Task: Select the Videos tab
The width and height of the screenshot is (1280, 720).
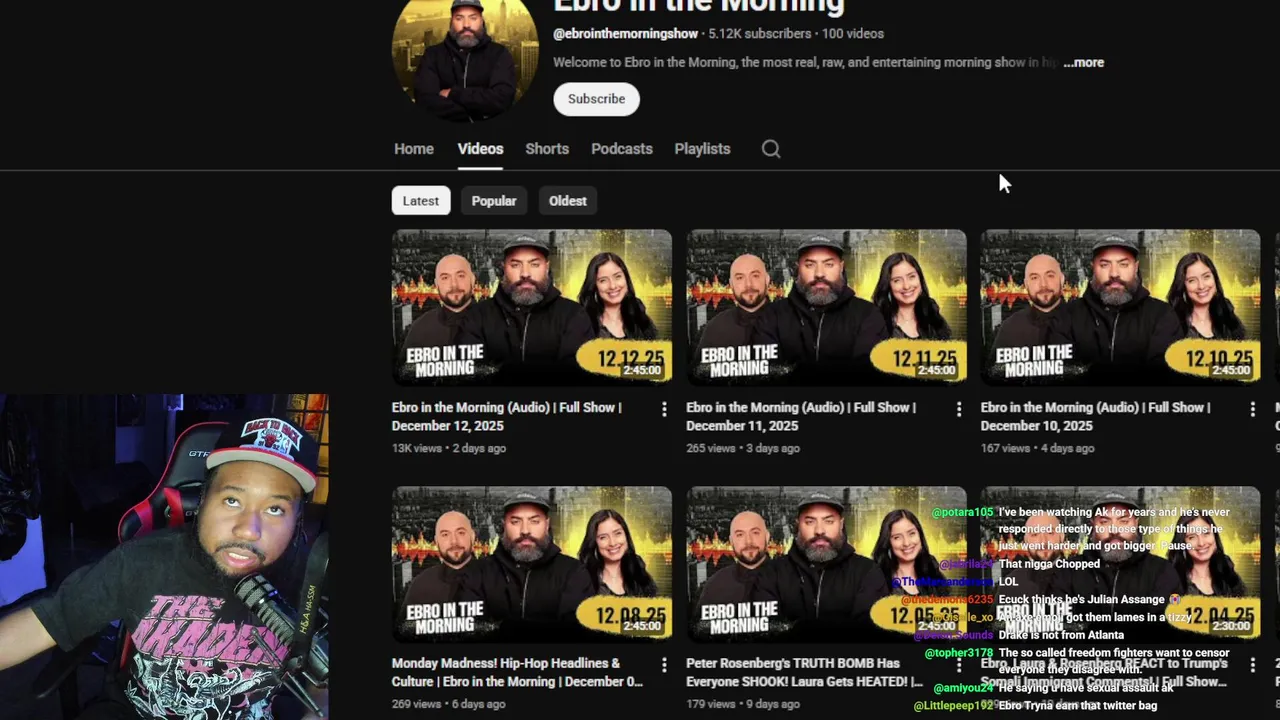Action: click(480, 149)
